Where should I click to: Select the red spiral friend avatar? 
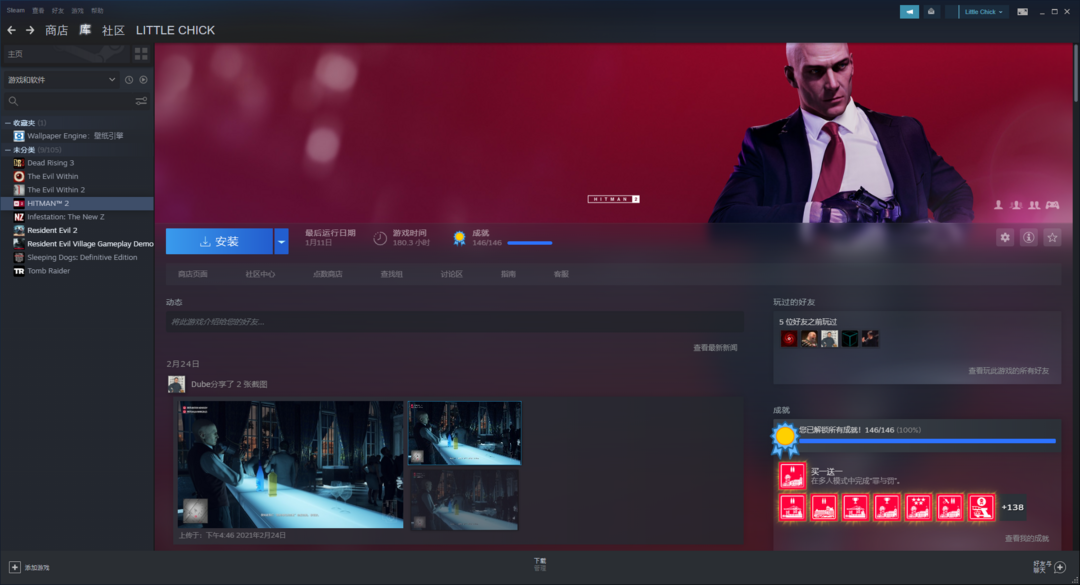point(789,338)
